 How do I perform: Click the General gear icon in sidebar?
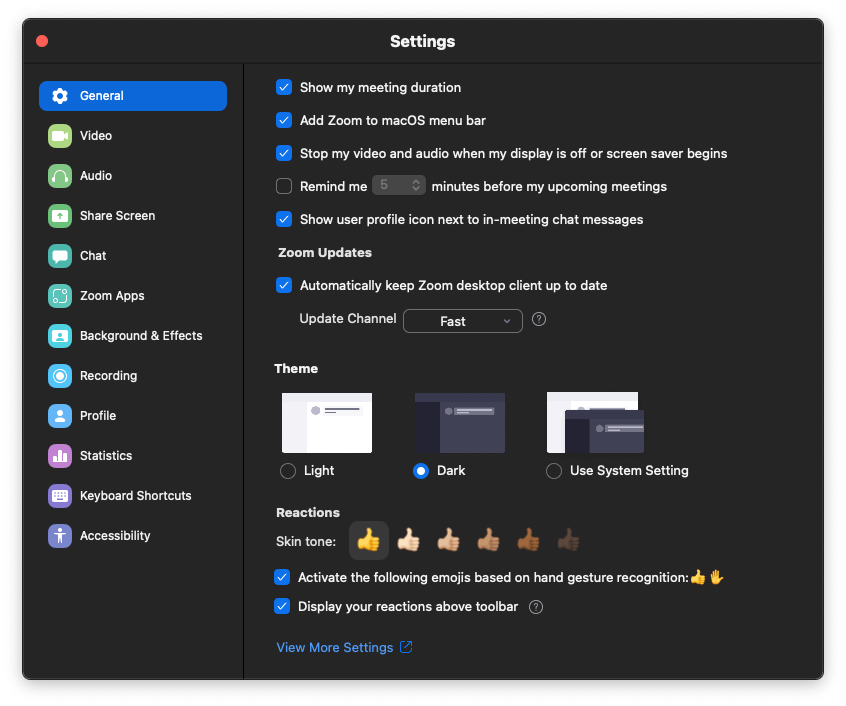(60, 96)
